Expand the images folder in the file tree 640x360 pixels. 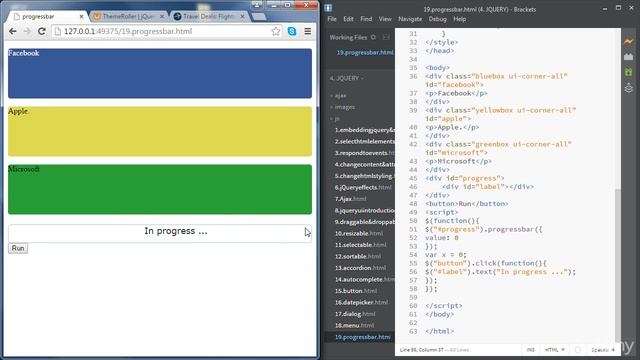(344, 107)
